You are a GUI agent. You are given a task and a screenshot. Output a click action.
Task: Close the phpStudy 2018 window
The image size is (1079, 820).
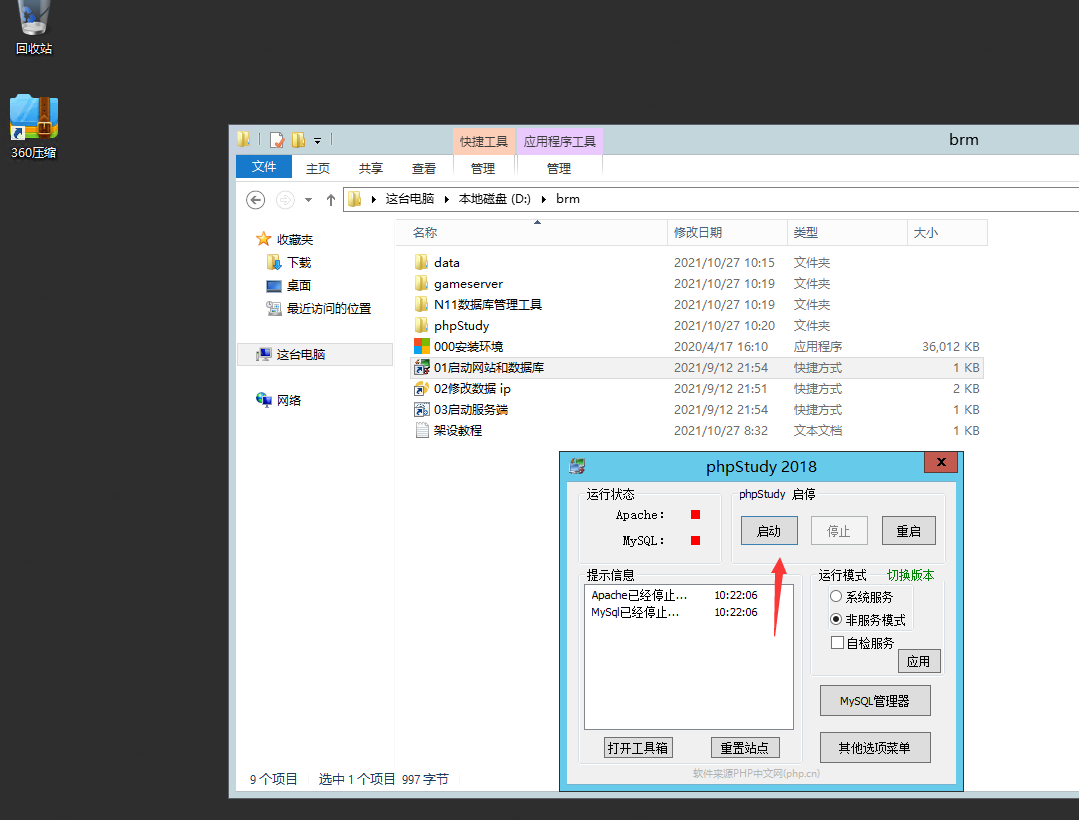pyautogui.click(x=941, y=462)
